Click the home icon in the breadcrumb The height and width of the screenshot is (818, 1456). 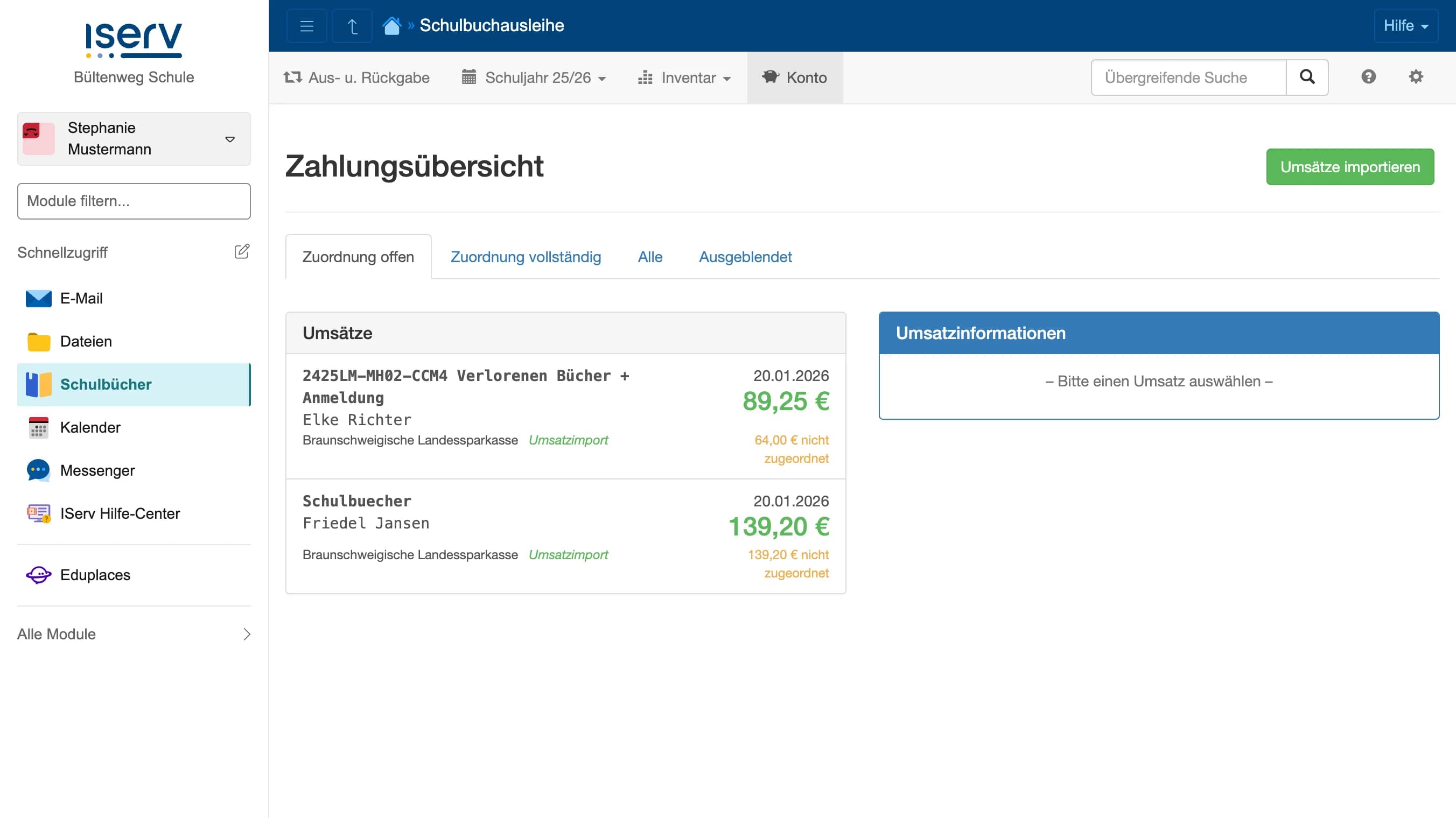(391, 24)
